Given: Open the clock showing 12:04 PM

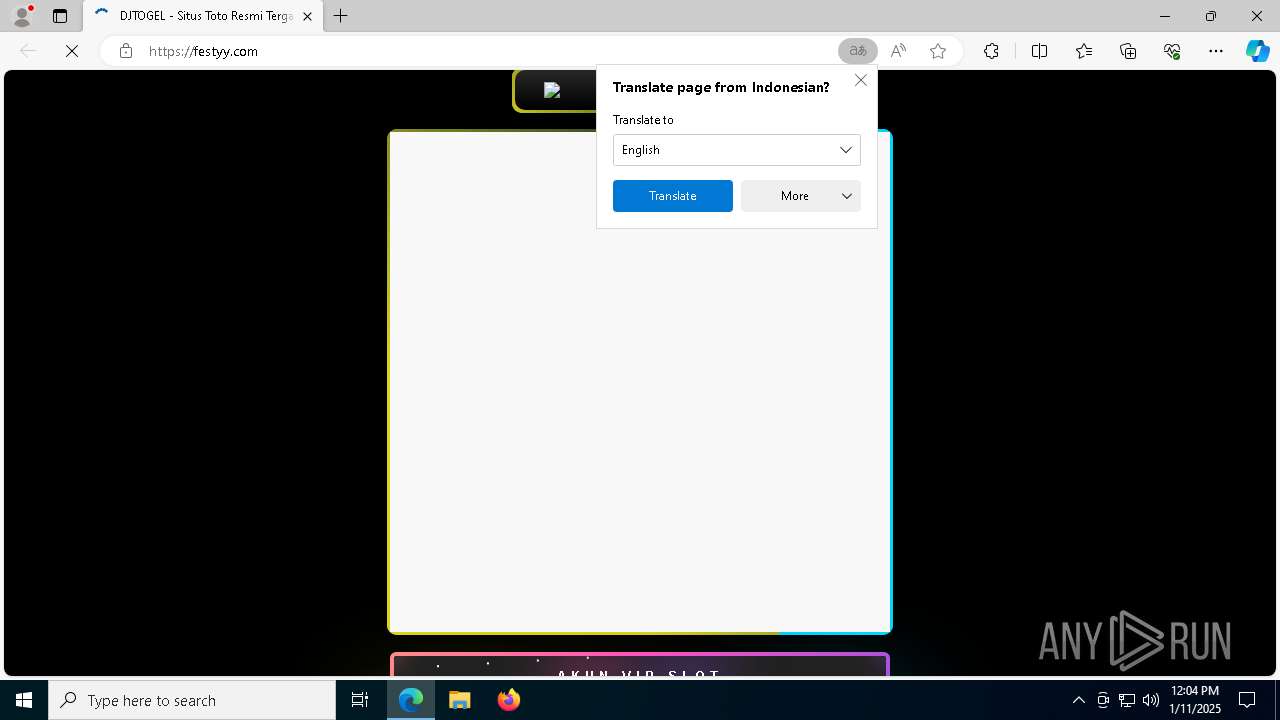Looking at the screenshot, I should (x=1195, y=700).
